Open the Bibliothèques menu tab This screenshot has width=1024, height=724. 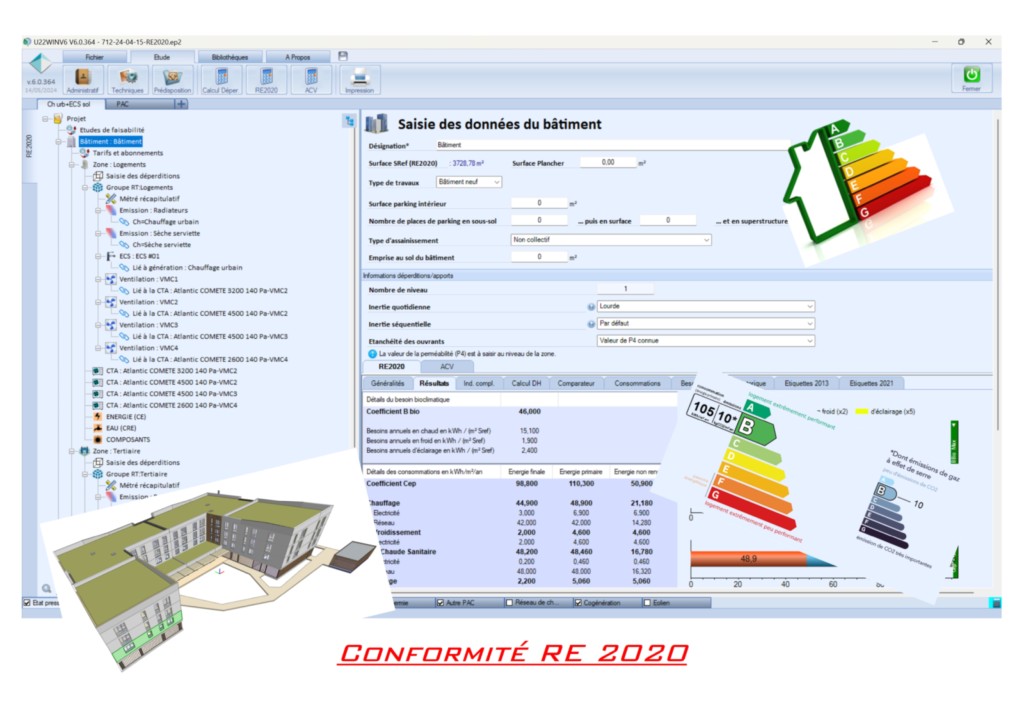coord(229,57)
